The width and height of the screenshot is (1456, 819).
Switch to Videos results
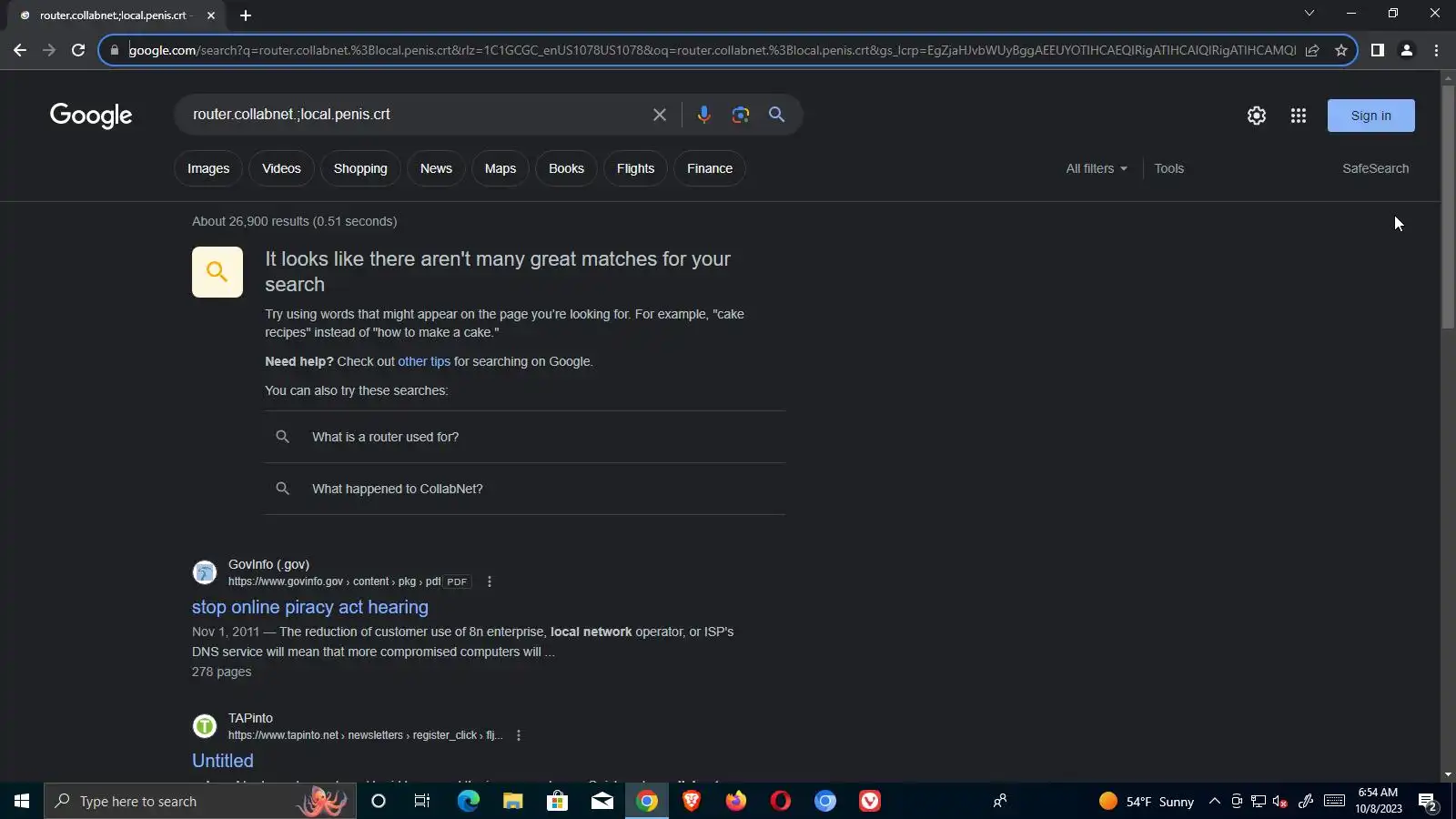click(281, 168)
